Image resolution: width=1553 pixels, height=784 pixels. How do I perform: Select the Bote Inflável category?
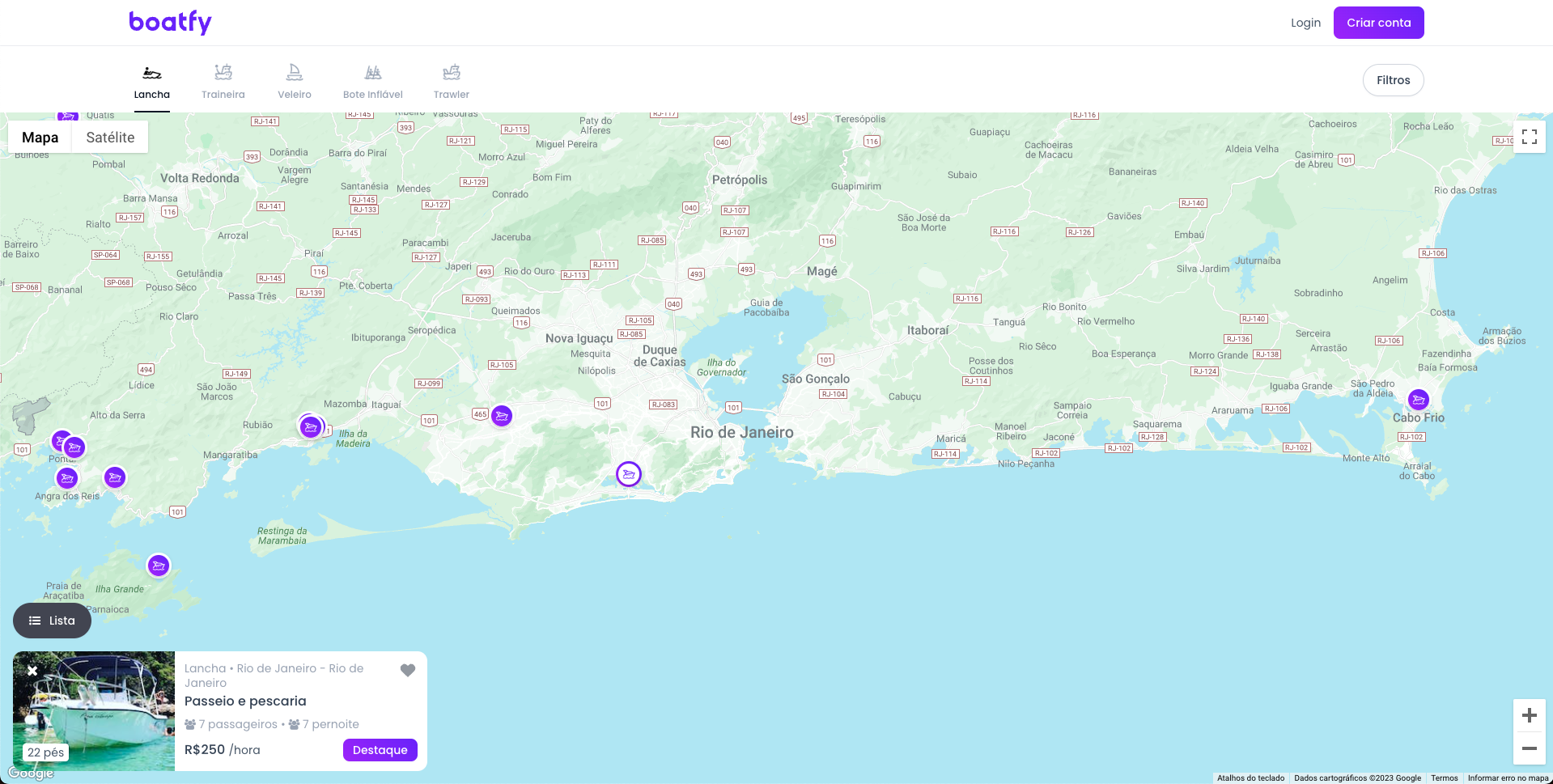pos(373,82)
